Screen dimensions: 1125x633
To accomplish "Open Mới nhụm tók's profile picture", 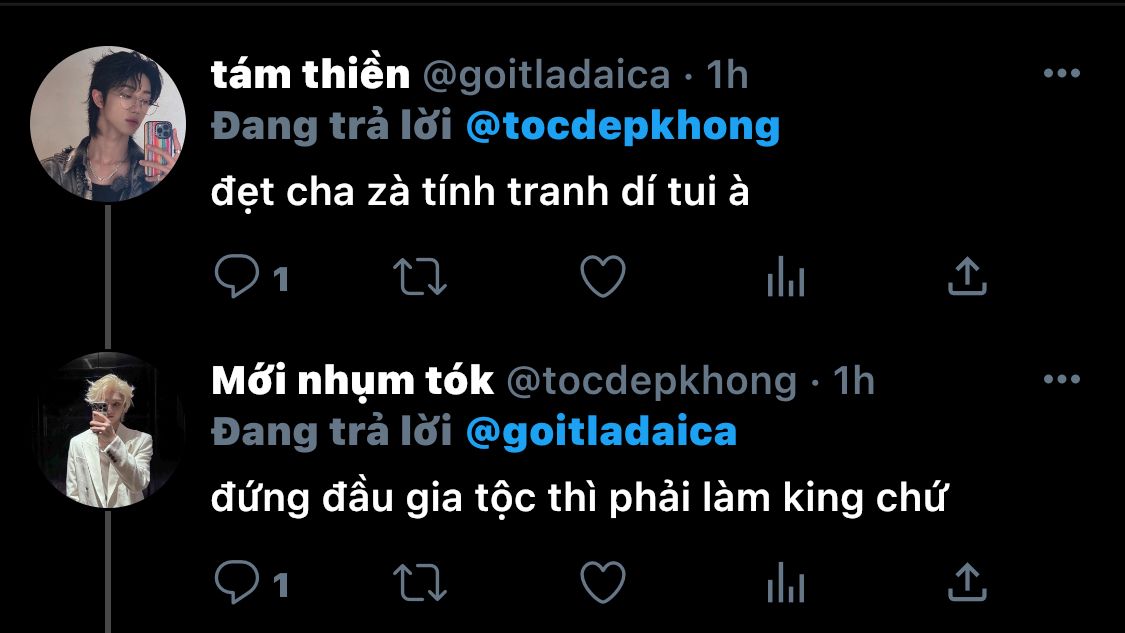I will pyautogui.click(x=108, y=430).
